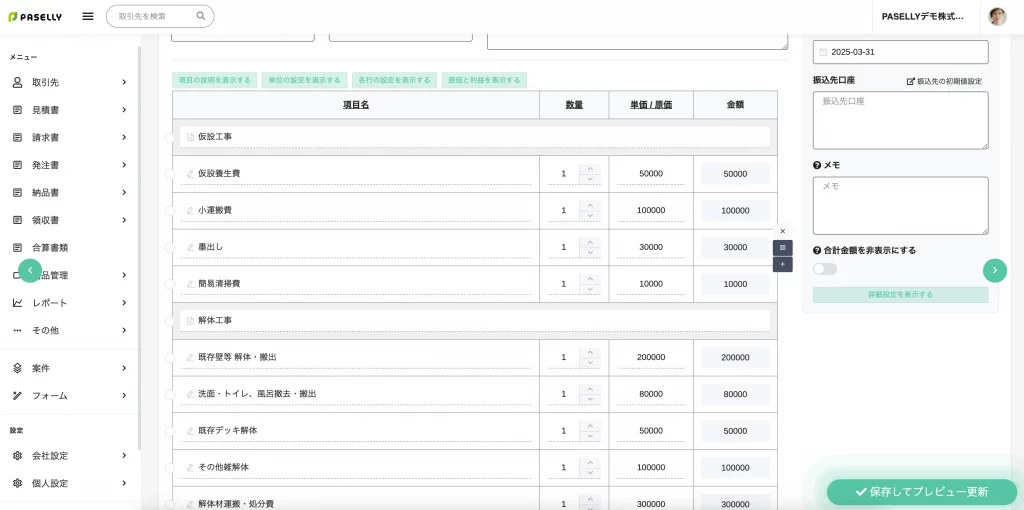Screen dimensions: 1024x510
Task: Click the × icon beside 墨出し row
Action: [782, 231]
